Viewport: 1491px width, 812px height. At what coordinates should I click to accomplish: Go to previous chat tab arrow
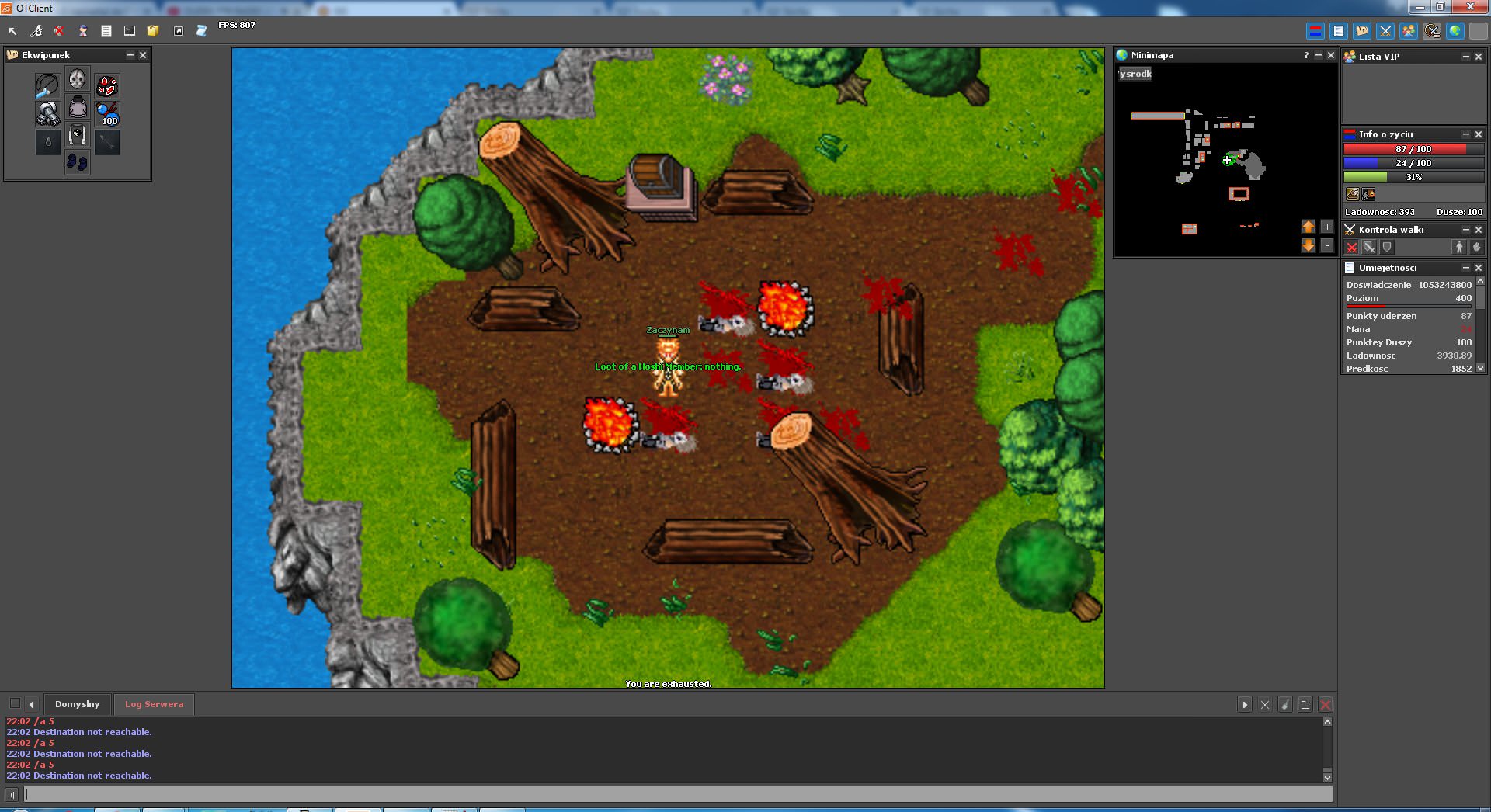tap(32, 705)
